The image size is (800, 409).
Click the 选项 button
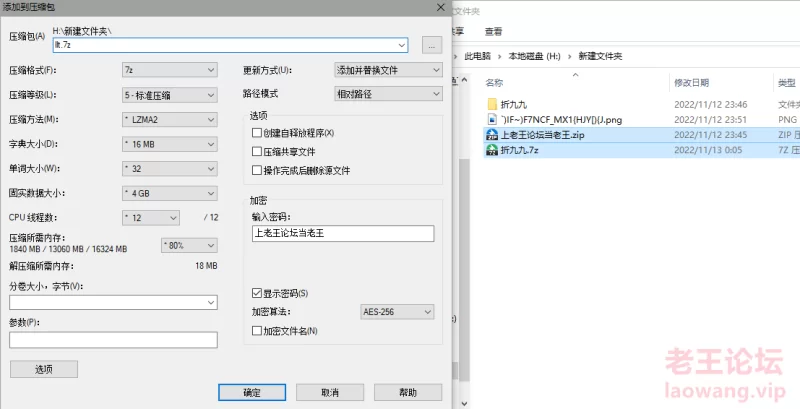click(44, 369)
